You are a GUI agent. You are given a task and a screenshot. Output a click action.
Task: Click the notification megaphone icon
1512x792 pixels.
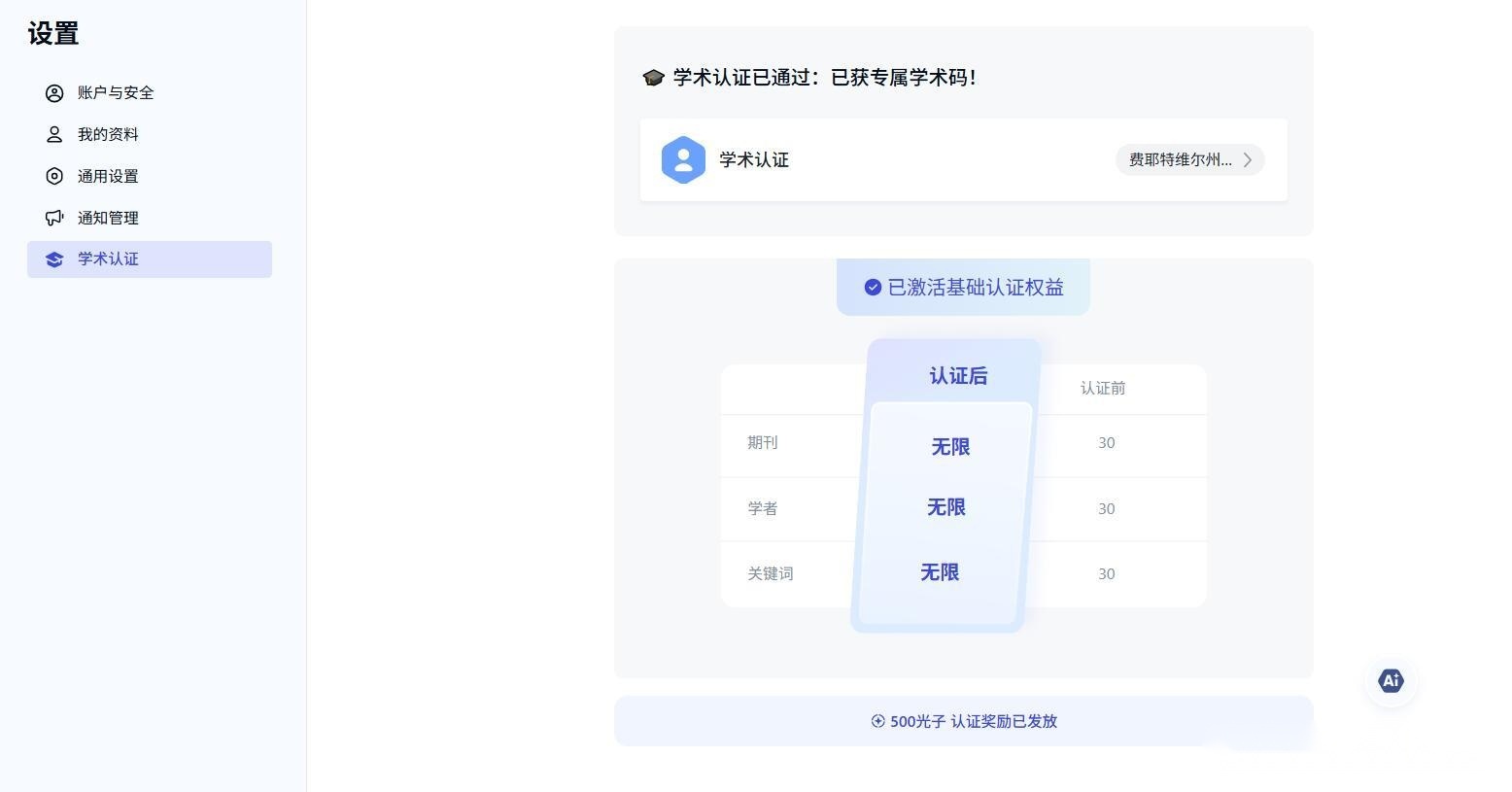coord(54,219)
